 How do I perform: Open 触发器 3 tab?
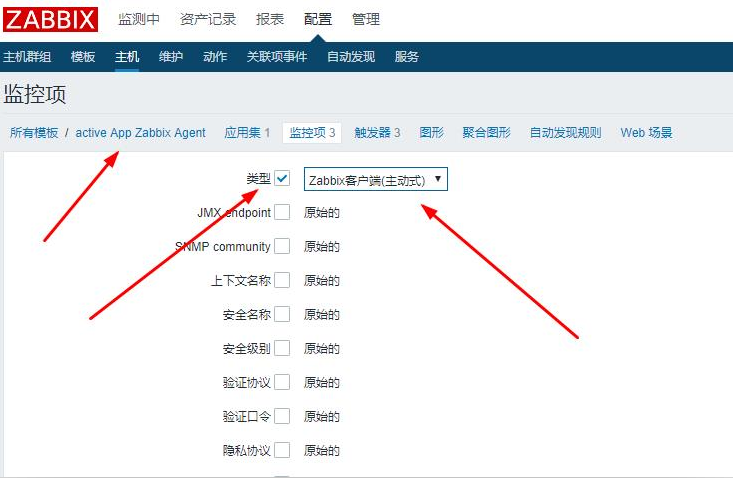coord(377,133)
